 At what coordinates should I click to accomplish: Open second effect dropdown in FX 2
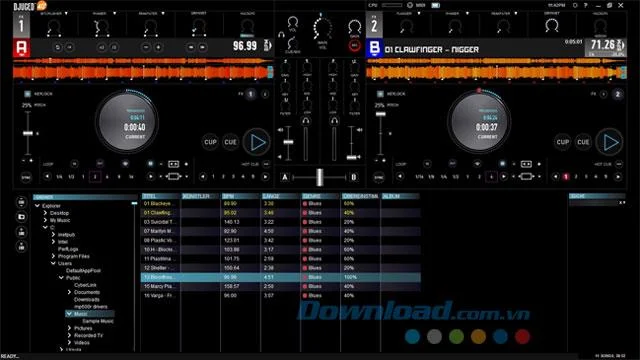point(467,13)
